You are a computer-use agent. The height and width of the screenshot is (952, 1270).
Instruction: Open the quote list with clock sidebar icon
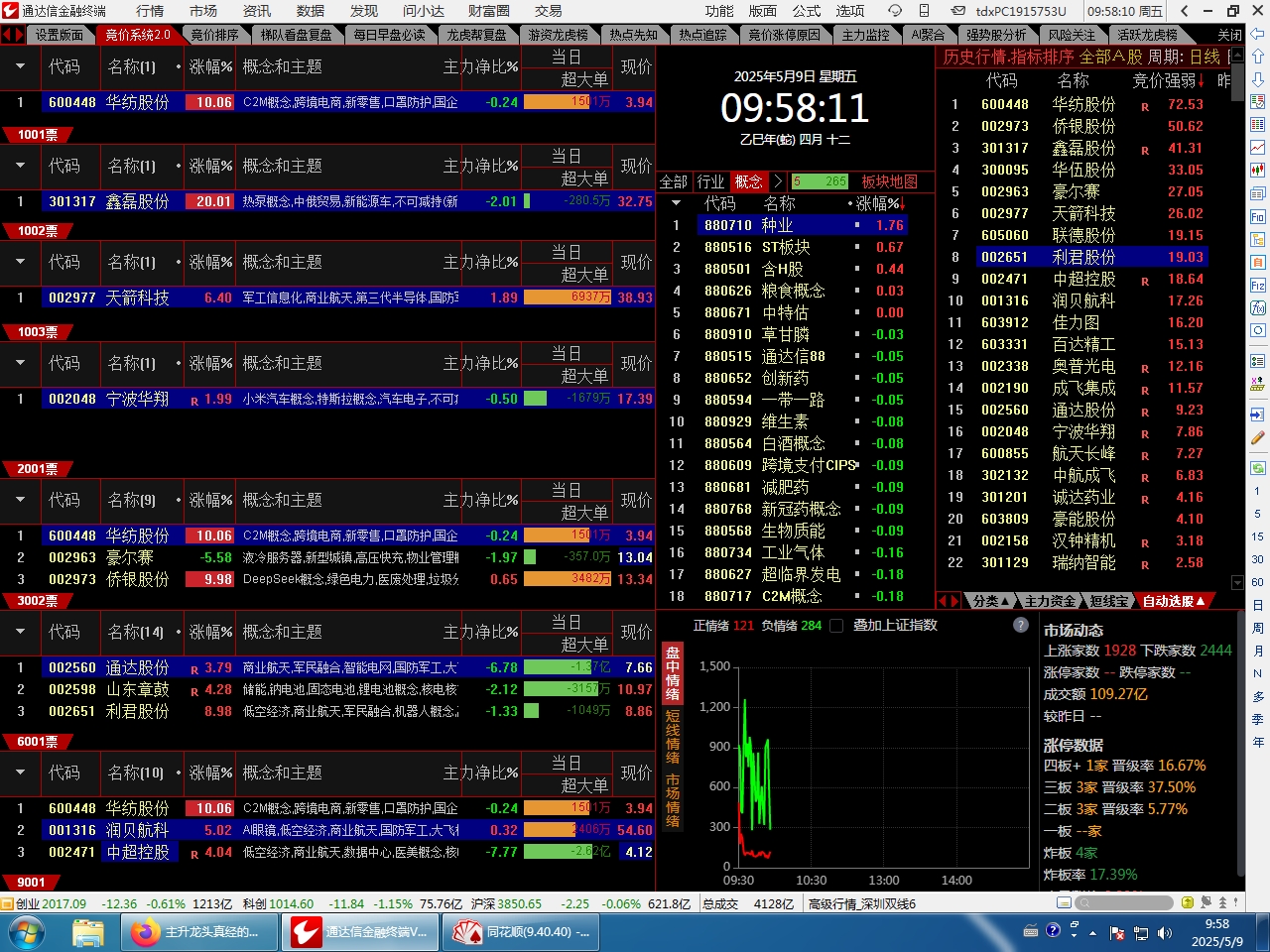[1258, 101]
